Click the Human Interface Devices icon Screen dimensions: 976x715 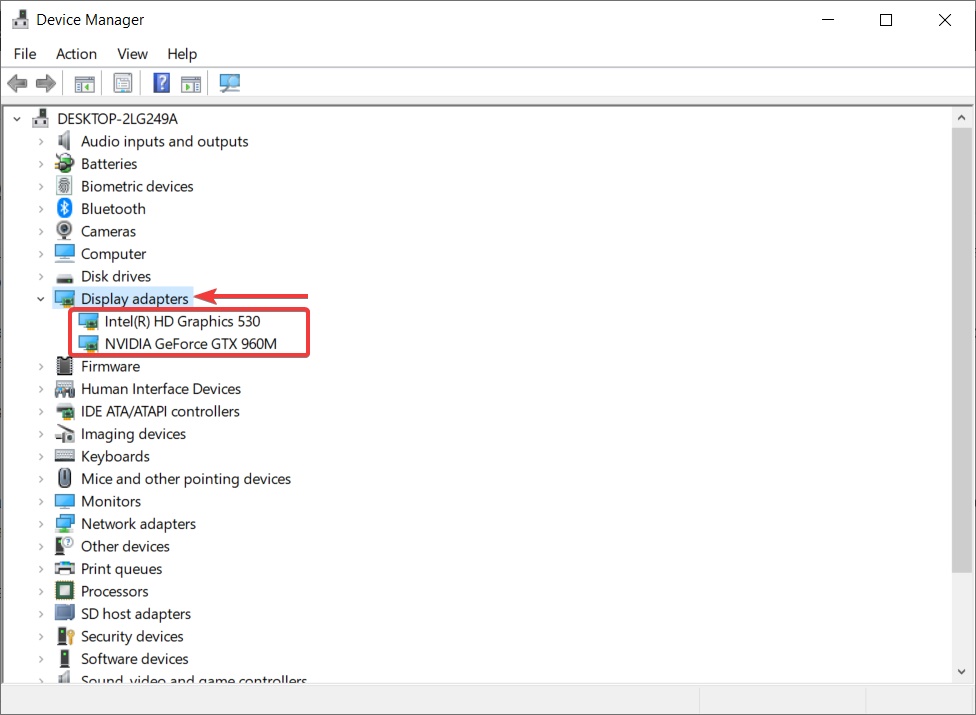pyautogui.click(x=64, y=389)
